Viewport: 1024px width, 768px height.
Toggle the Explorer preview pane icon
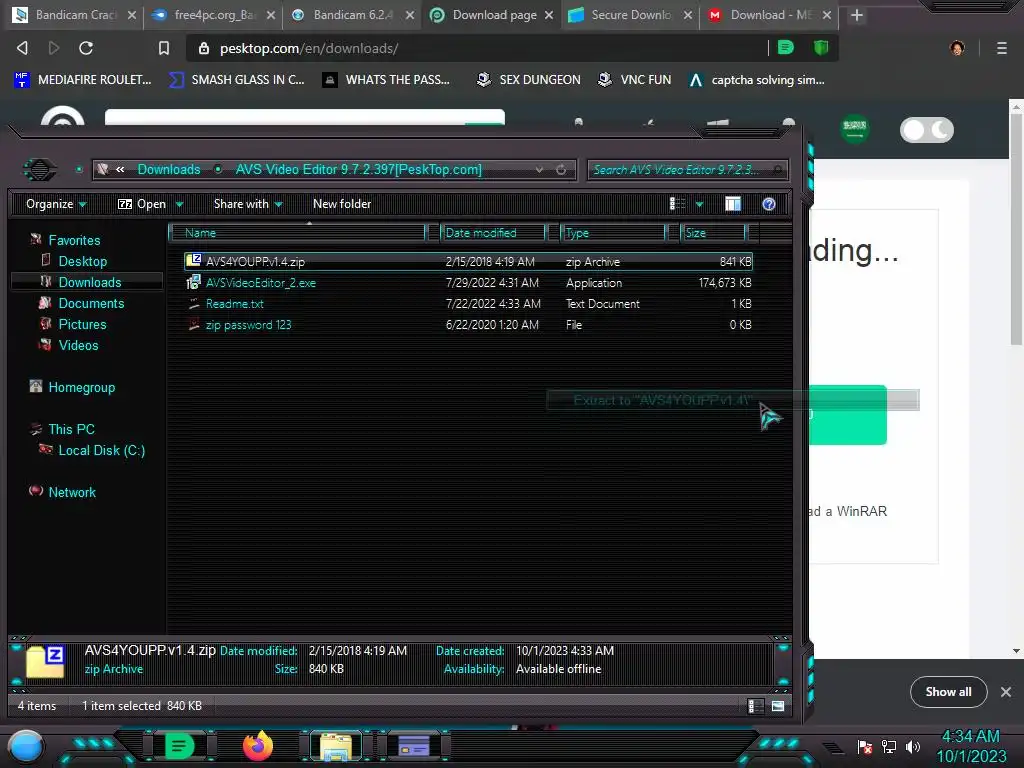point(733,204)
